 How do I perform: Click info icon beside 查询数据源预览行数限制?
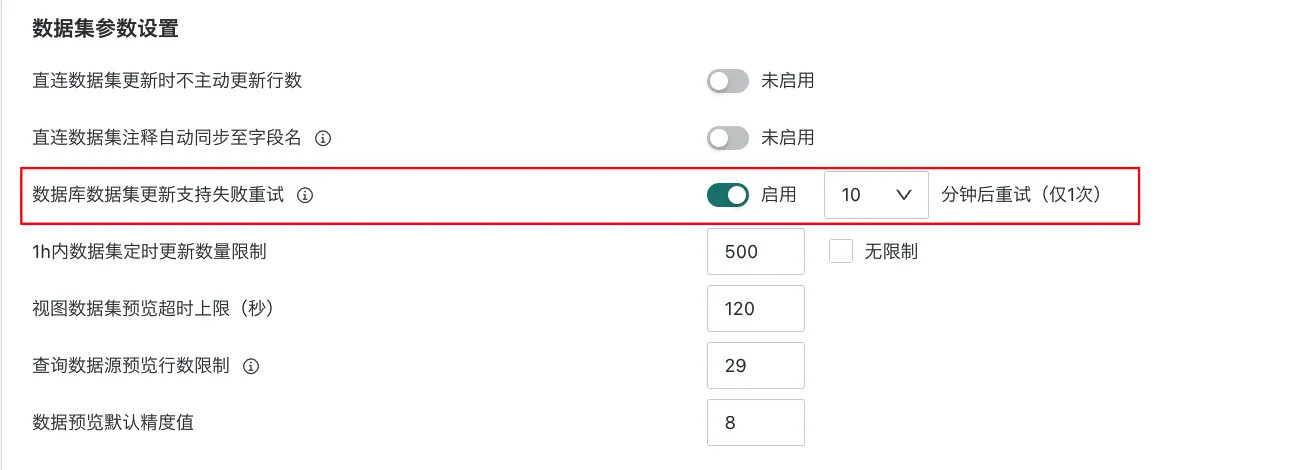coord(252,366)
